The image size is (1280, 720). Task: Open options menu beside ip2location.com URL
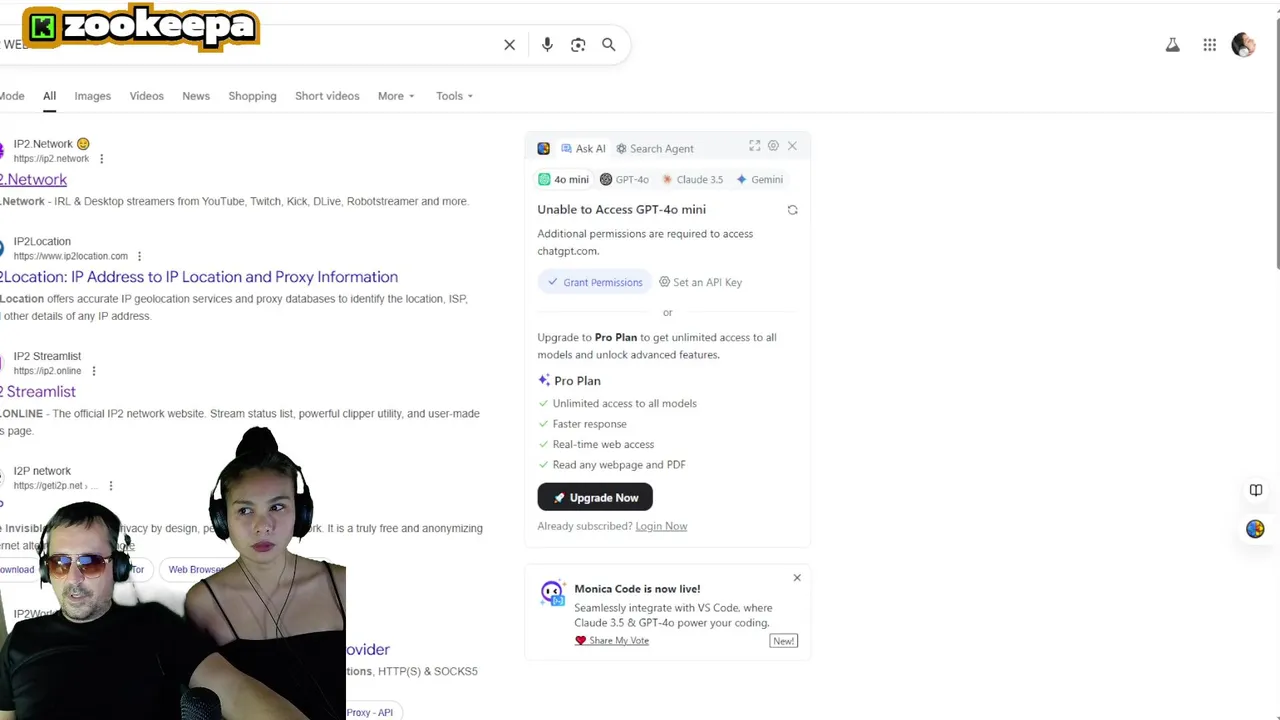click(139, 256)
